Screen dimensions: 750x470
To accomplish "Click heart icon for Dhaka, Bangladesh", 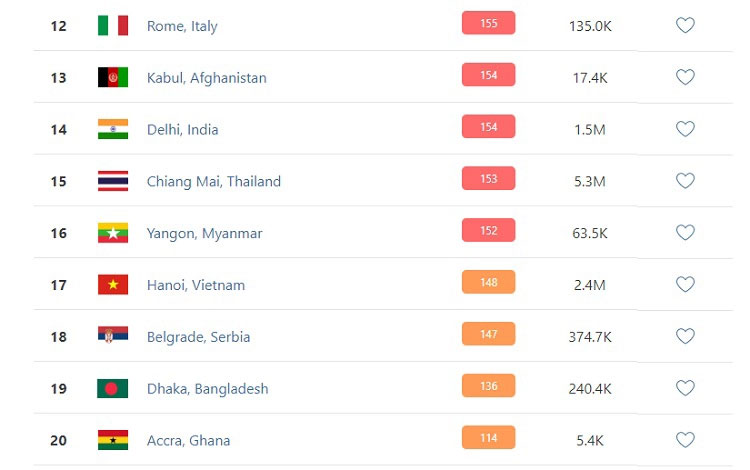I will pos(685,388).
